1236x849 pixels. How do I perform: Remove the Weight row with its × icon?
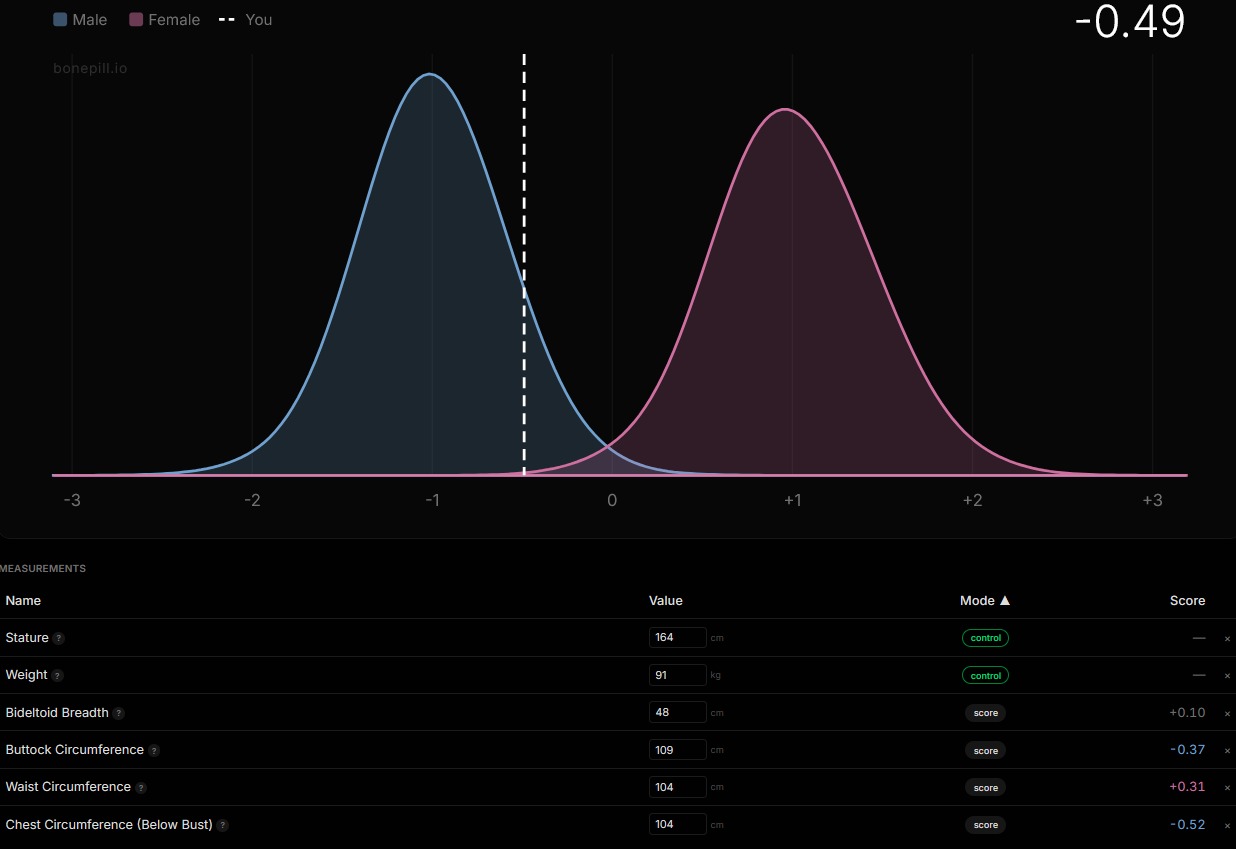tap(1227, 676)
